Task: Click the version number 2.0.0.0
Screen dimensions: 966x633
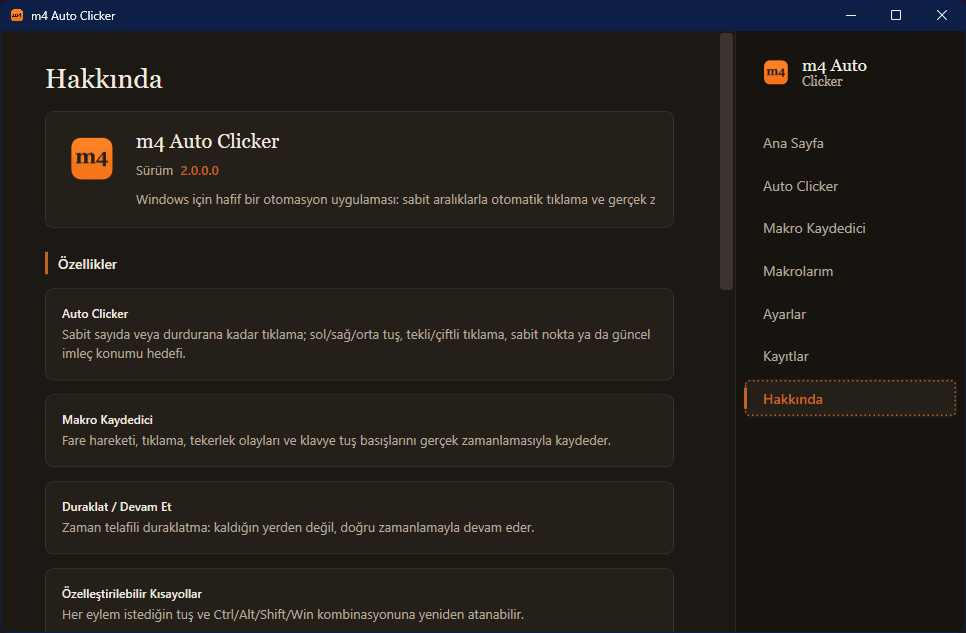Action: coord(200,171)
